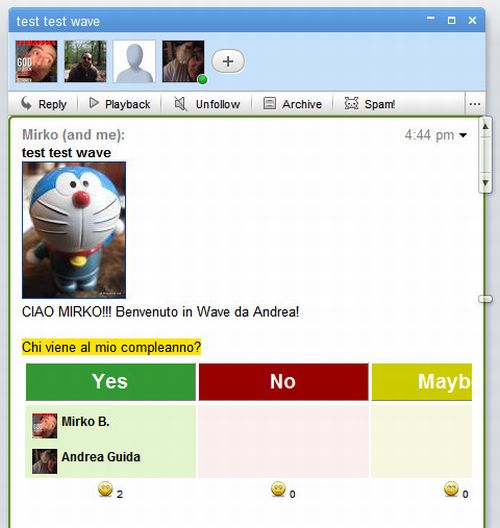Add a participant with the plus button

coord(228,61)
